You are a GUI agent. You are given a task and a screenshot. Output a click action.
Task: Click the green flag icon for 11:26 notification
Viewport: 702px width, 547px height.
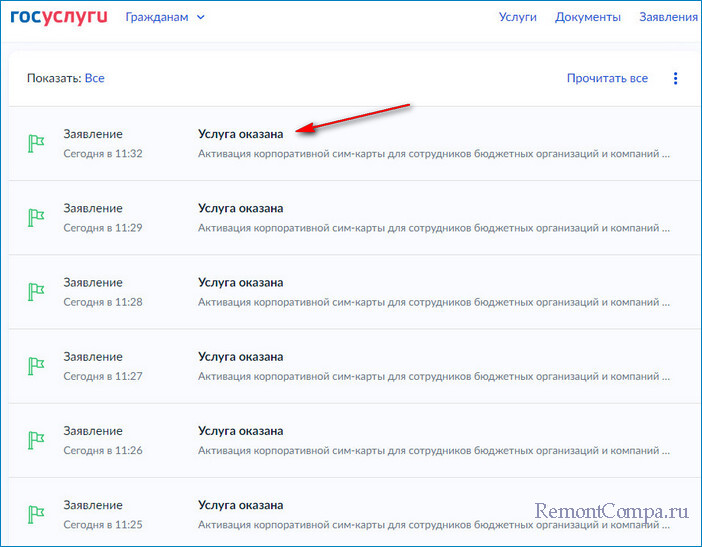(36, 440)
